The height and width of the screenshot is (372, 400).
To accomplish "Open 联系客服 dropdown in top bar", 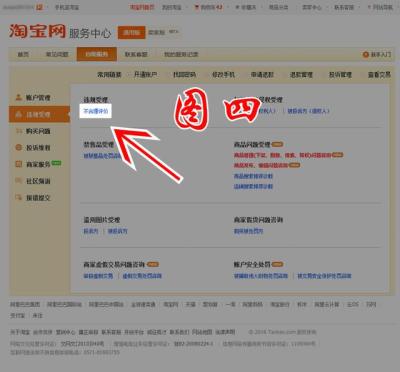I will 344,7.
